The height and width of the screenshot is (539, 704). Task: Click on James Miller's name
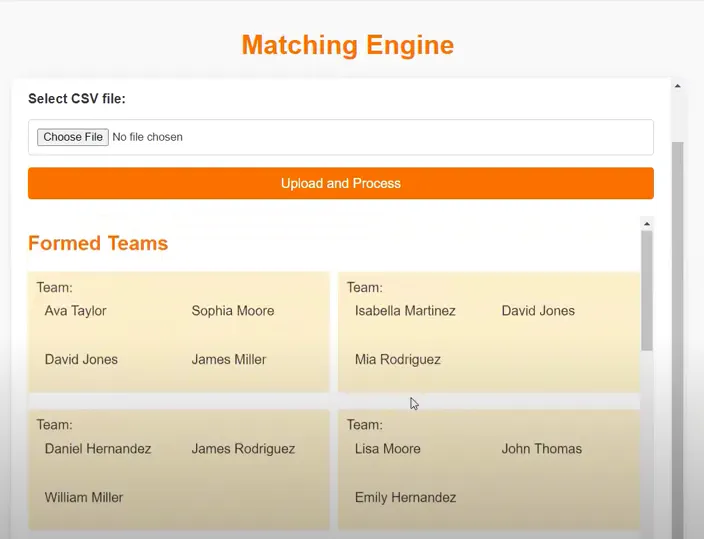click(228, 360)
